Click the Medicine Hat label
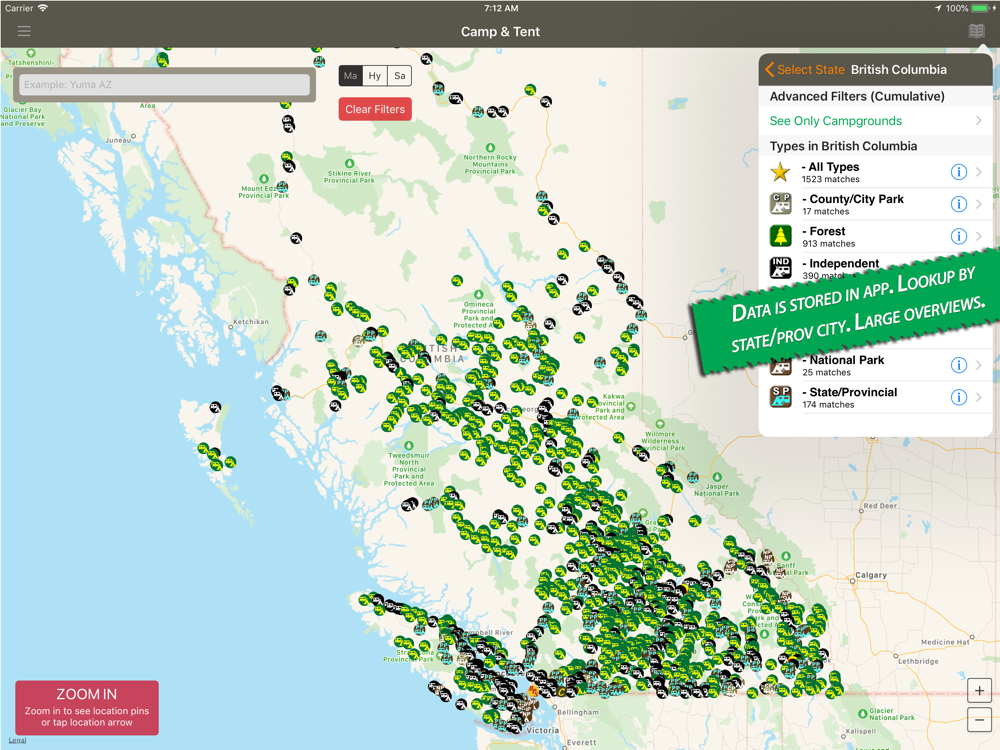This screenshot has width=1000, height=750. click(945, 642)
